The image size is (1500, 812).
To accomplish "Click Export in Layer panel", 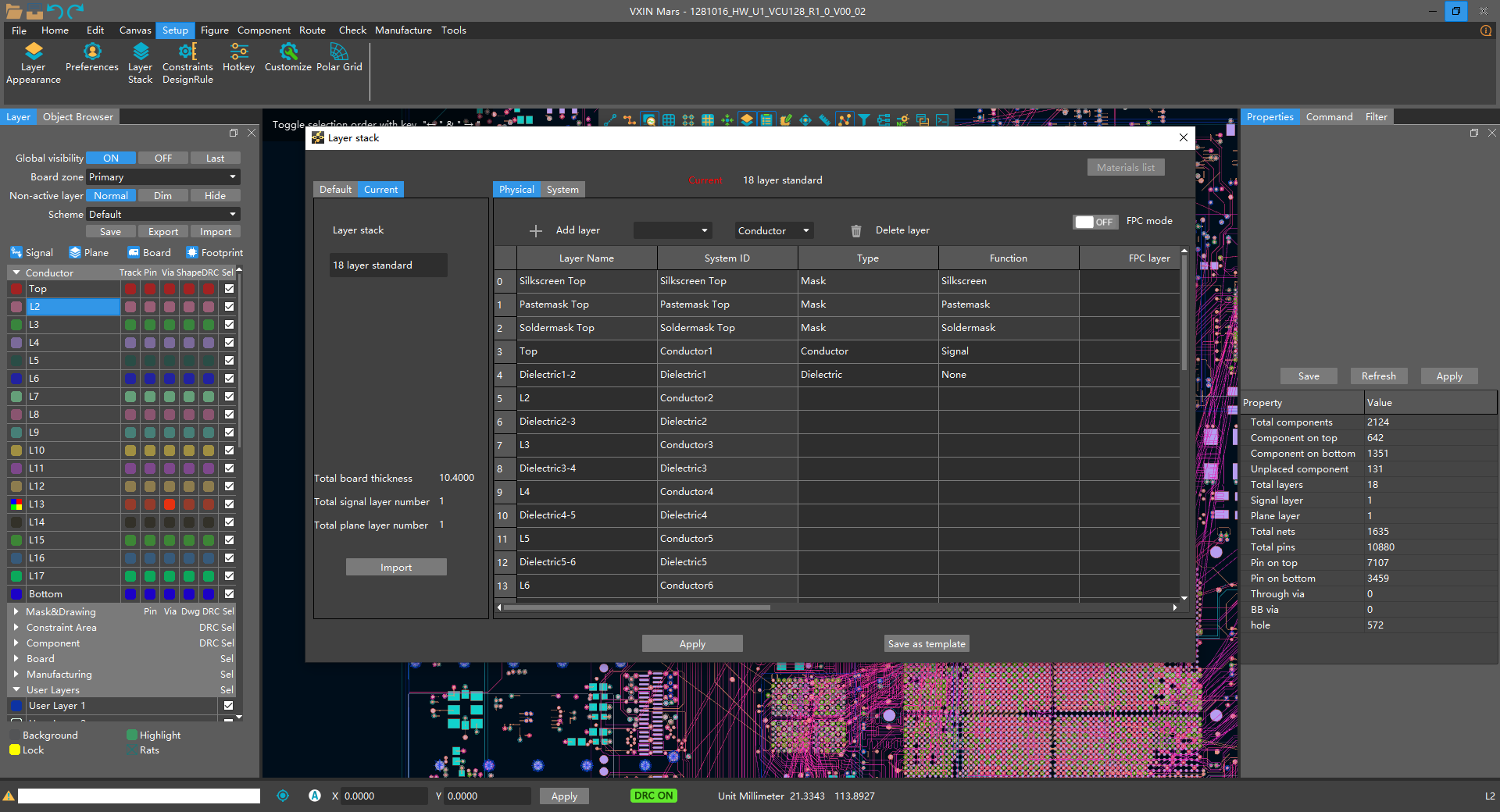I will pyautogui.click(x=163, y=232).
